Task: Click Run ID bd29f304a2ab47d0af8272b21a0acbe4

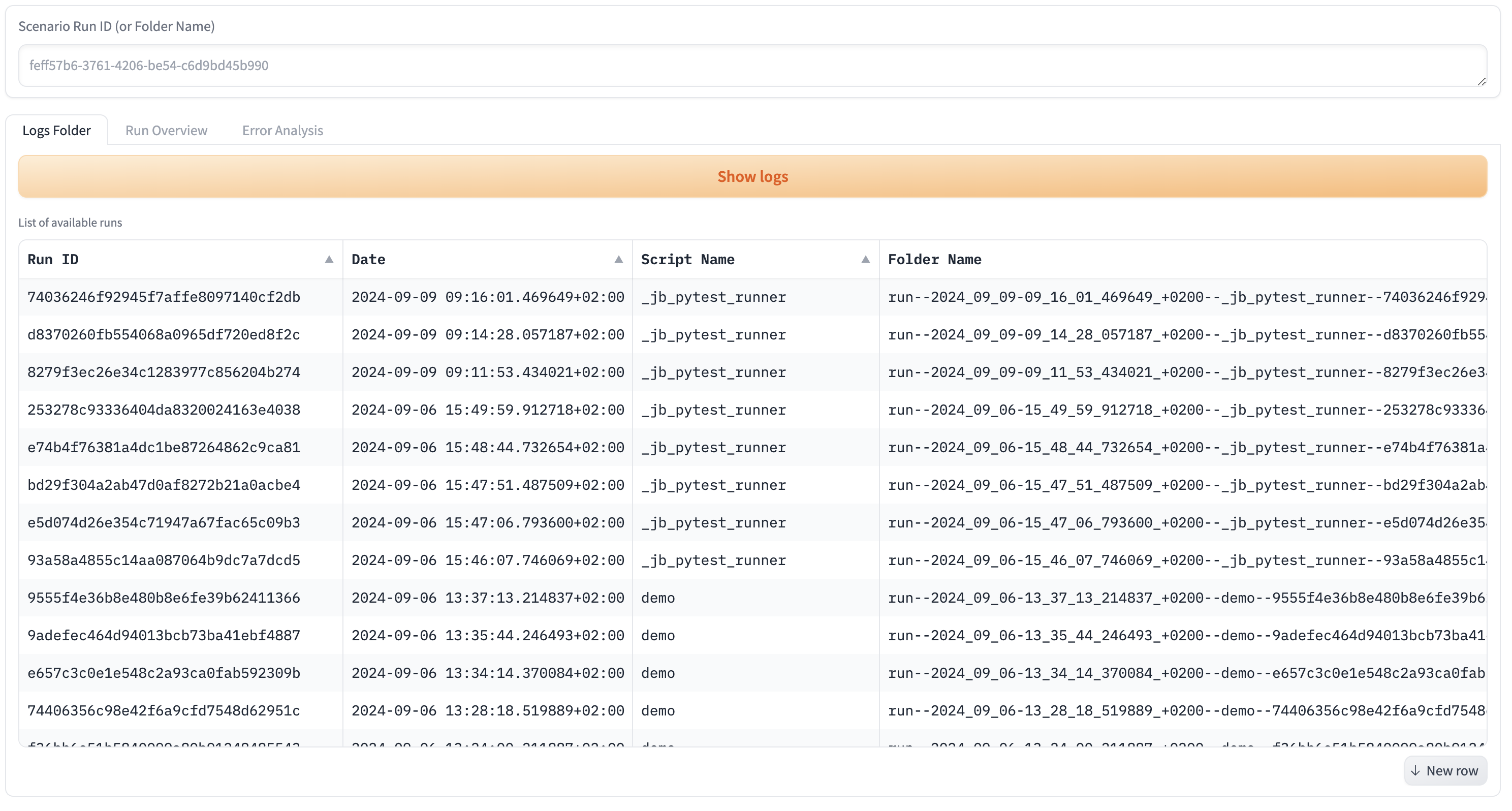Action: (164, 485)
